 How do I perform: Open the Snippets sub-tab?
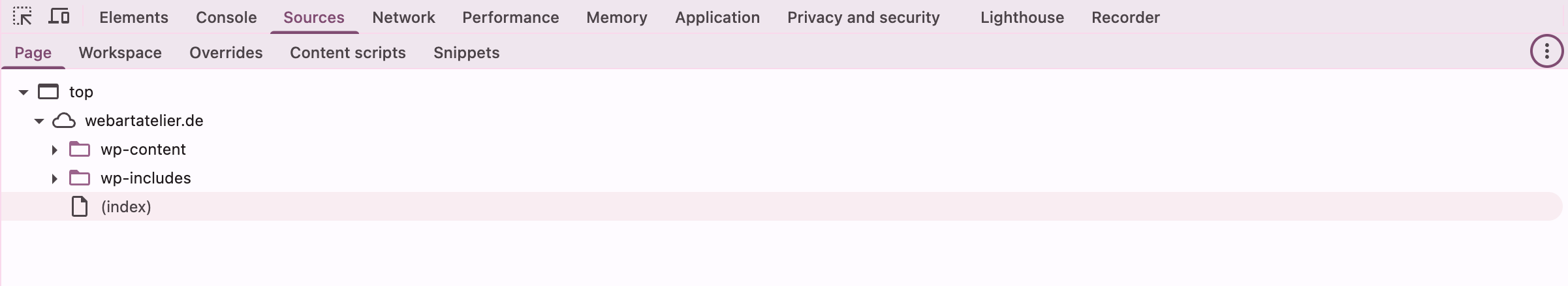coord(467,53)
